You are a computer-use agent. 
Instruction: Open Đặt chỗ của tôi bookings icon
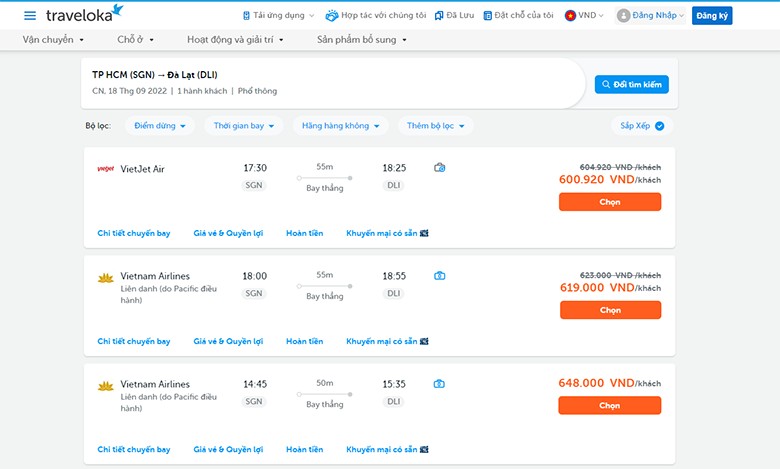point(488,15)
